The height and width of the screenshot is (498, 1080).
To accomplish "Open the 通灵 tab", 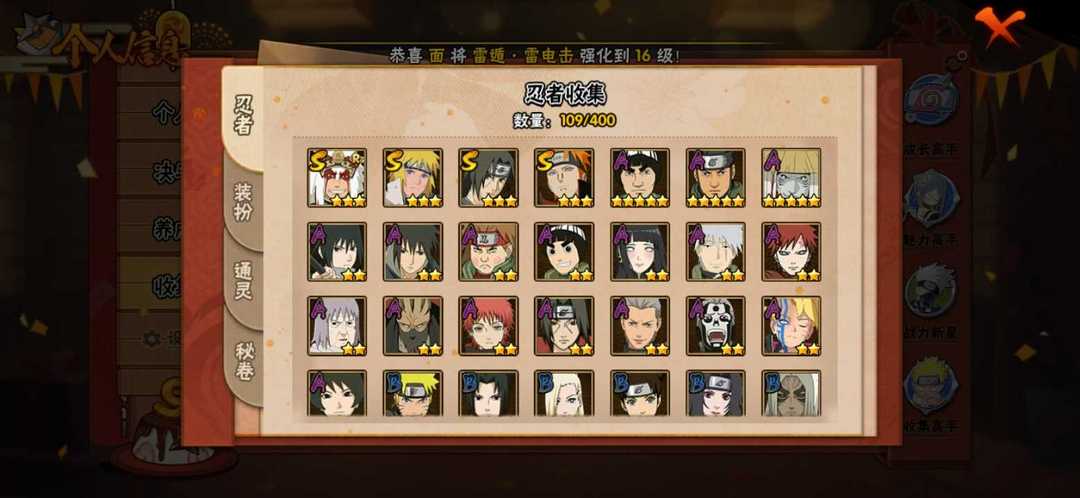I will coord(243,281).
